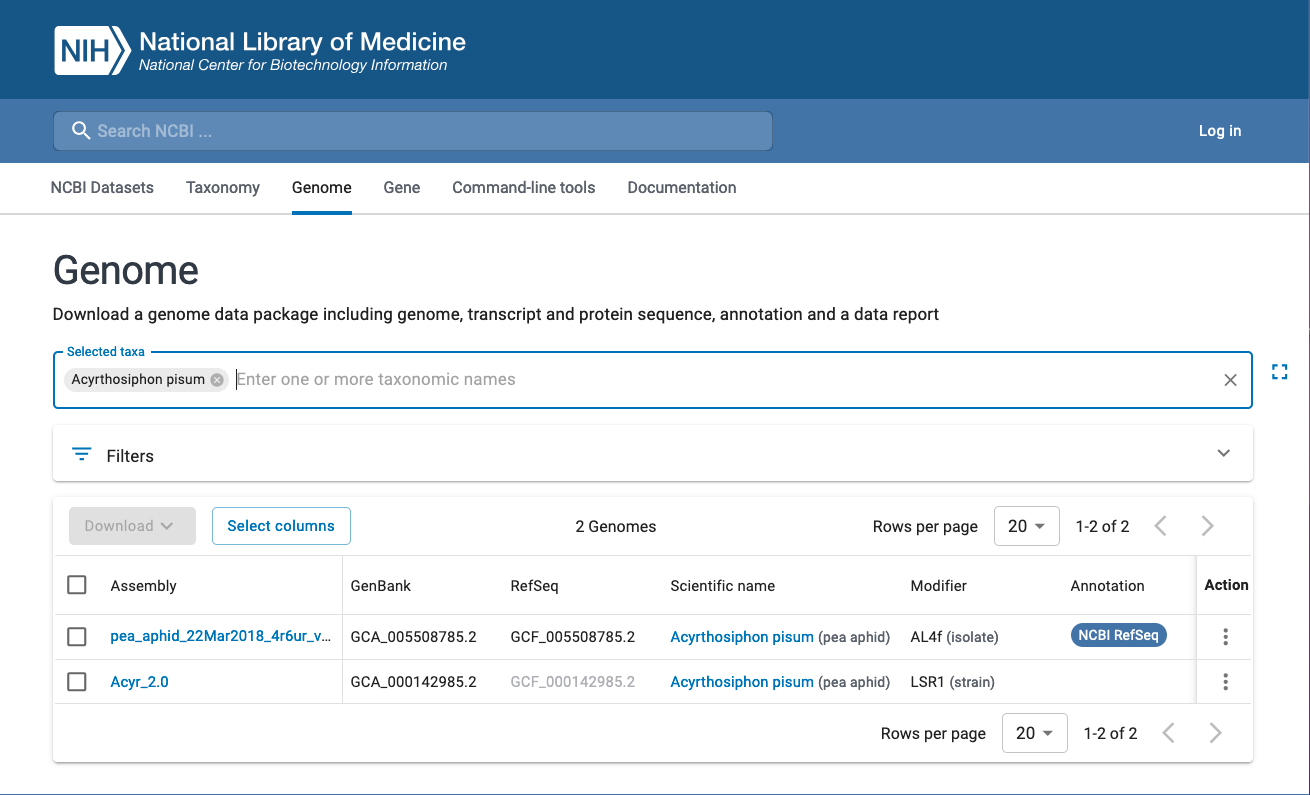Expand the Filters panel chevron
Viewport: 1310px width, 795px height.
1223,454
